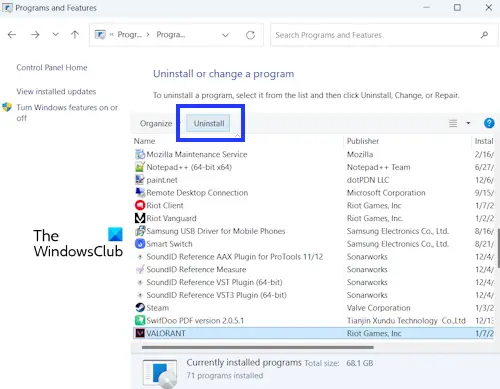Click the Forward navigation arrow

point(35,35)
